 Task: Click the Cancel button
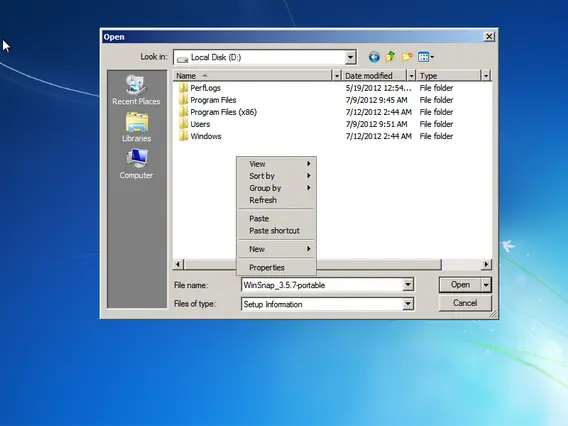(465, 303)
